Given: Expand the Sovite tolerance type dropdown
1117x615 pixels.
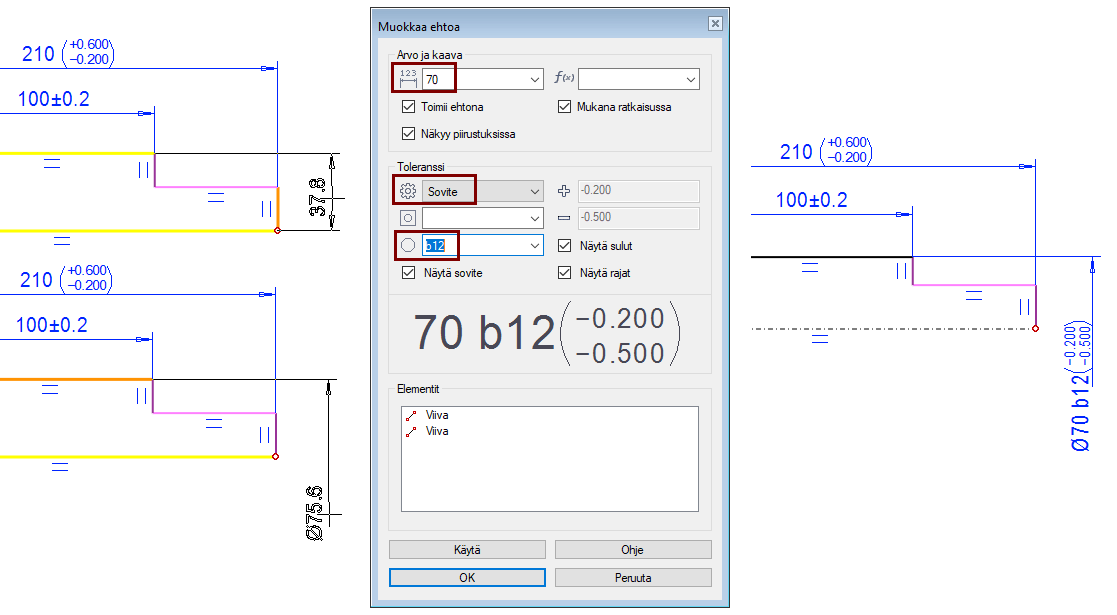Looking at the screenshot, I should click(x=534, y=191).
